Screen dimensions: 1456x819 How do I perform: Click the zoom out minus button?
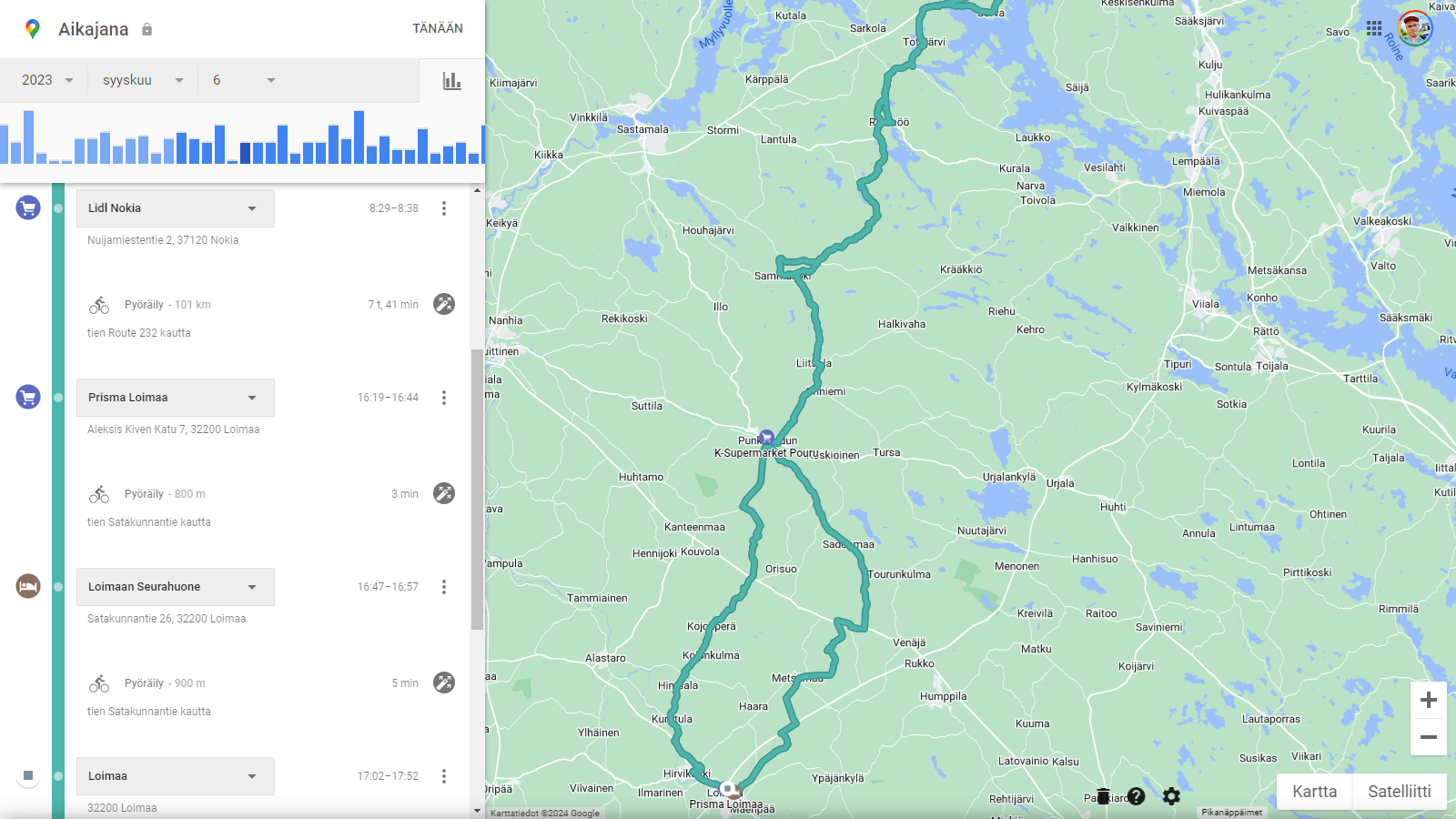[x=1428, y=737]
